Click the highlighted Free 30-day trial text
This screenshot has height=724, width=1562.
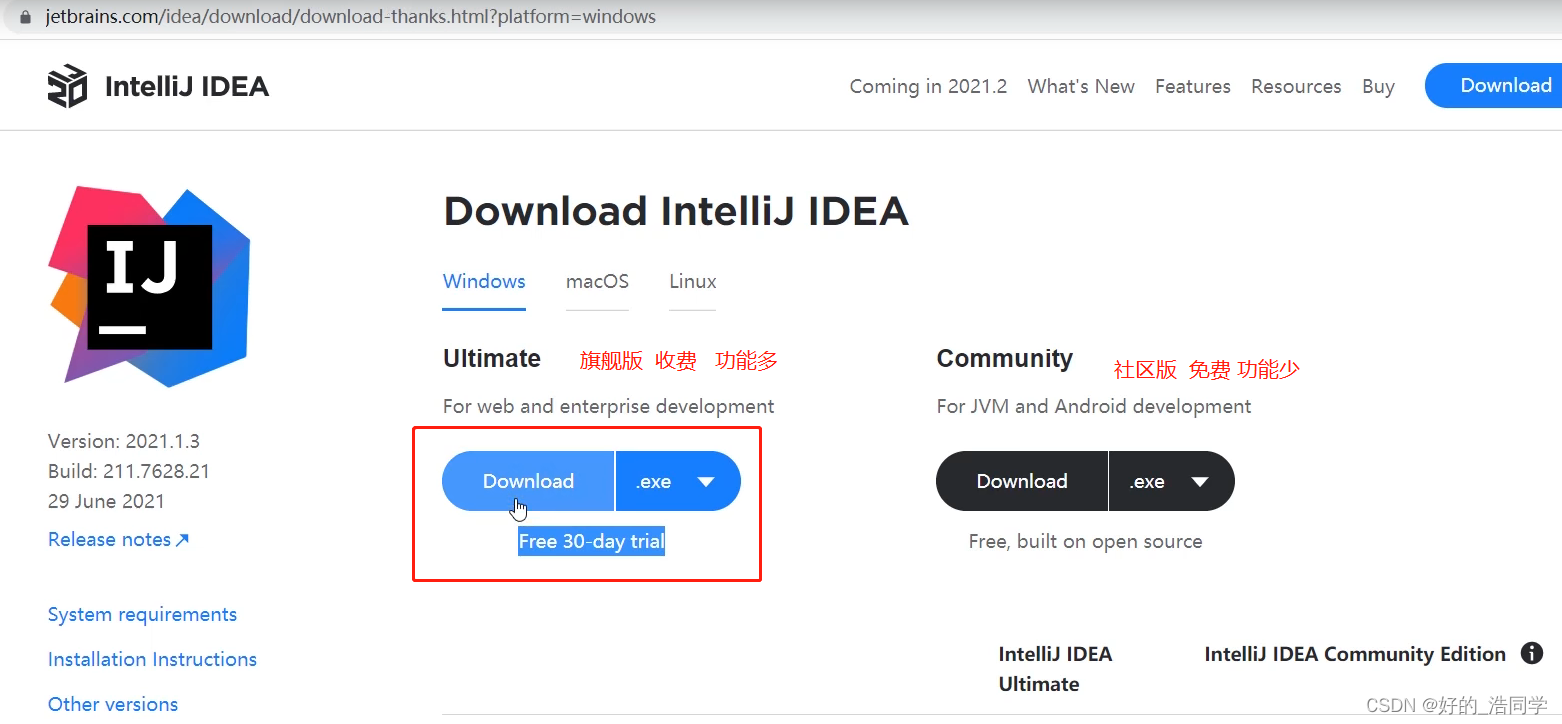(591, 541)
